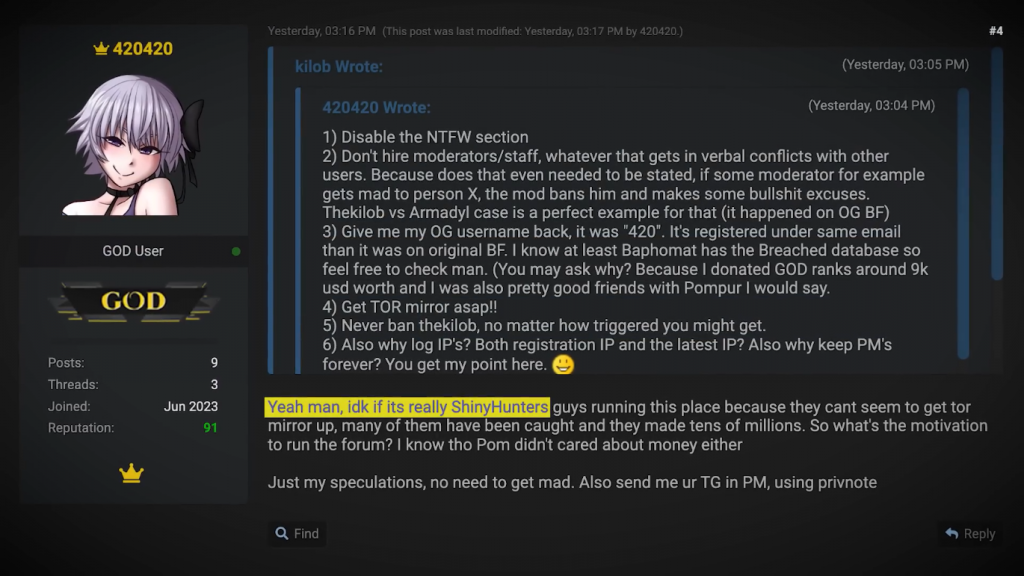Click the crown icon beside username 420420
This screenshot has width=1024, height=576.
[100, 48]
